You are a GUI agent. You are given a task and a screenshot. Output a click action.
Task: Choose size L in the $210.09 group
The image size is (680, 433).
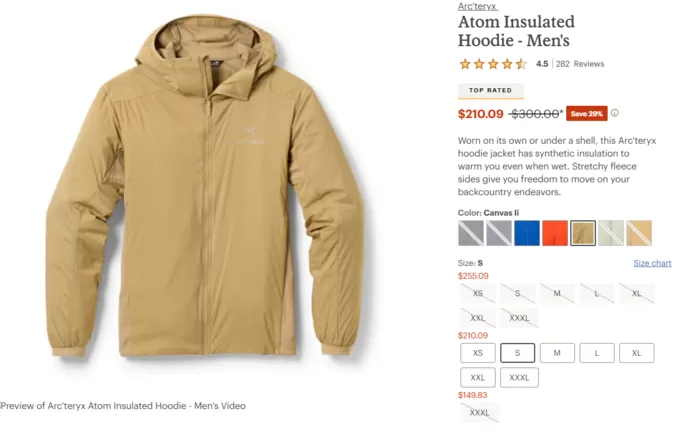click(597, 353)
